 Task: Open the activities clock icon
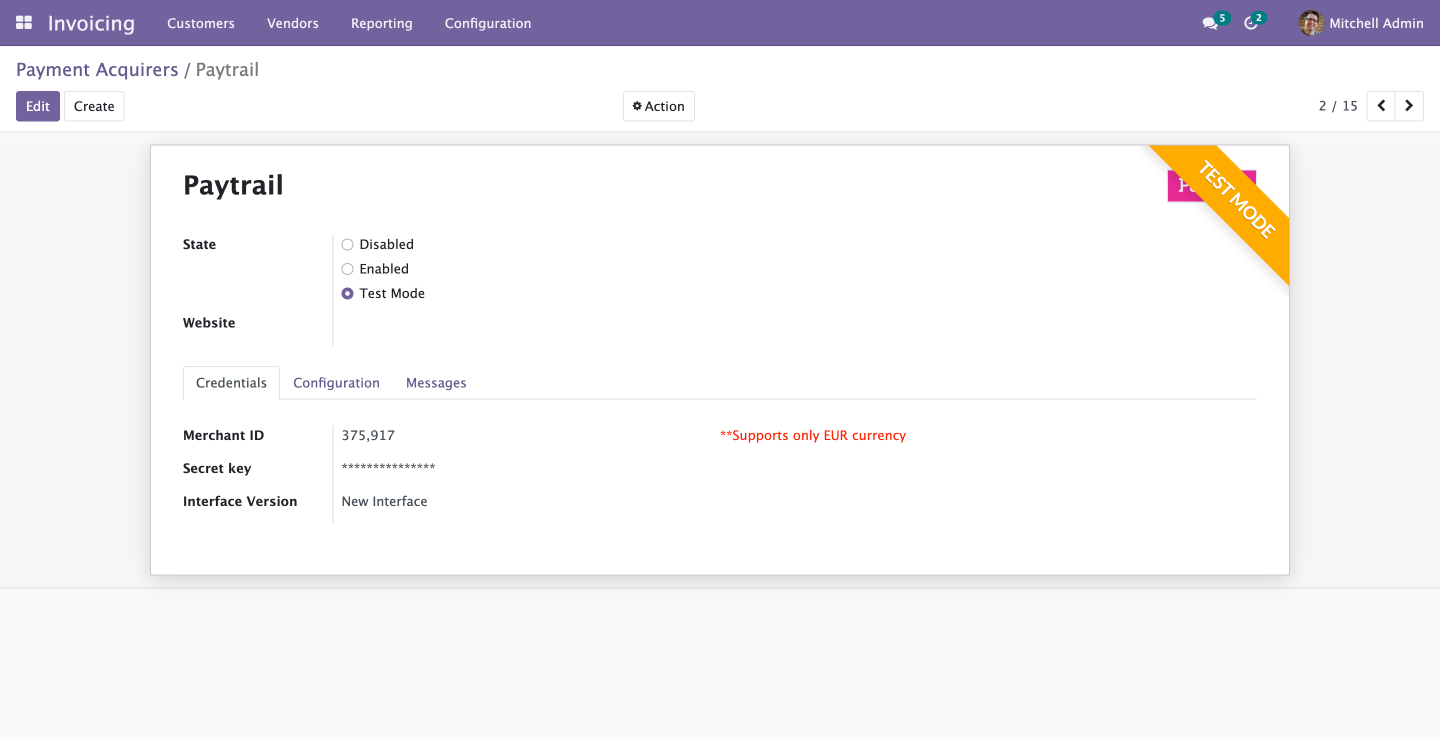tap(1251, 23)
